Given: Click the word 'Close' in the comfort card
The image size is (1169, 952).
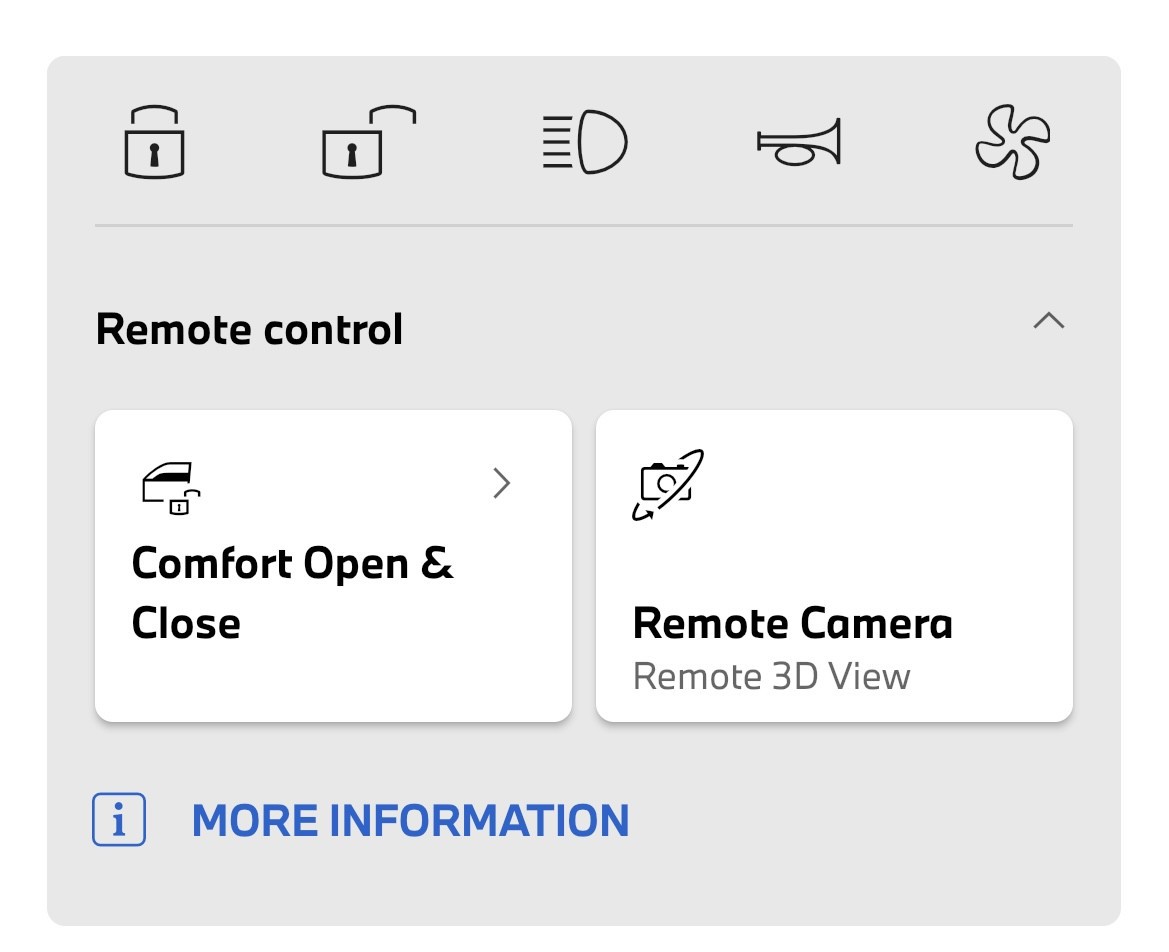Looking at the screenshot, I should (186, 623).
